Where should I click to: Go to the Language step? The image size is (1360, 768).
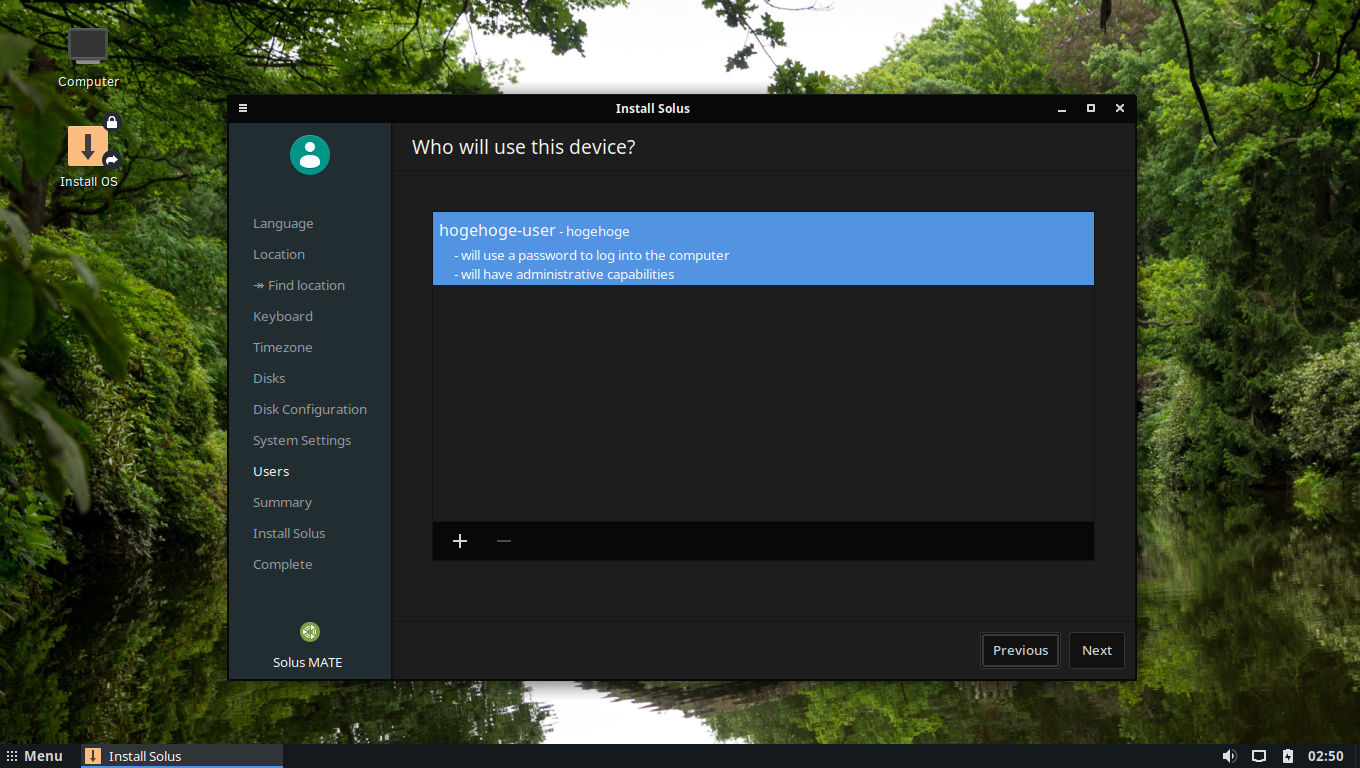283,224
